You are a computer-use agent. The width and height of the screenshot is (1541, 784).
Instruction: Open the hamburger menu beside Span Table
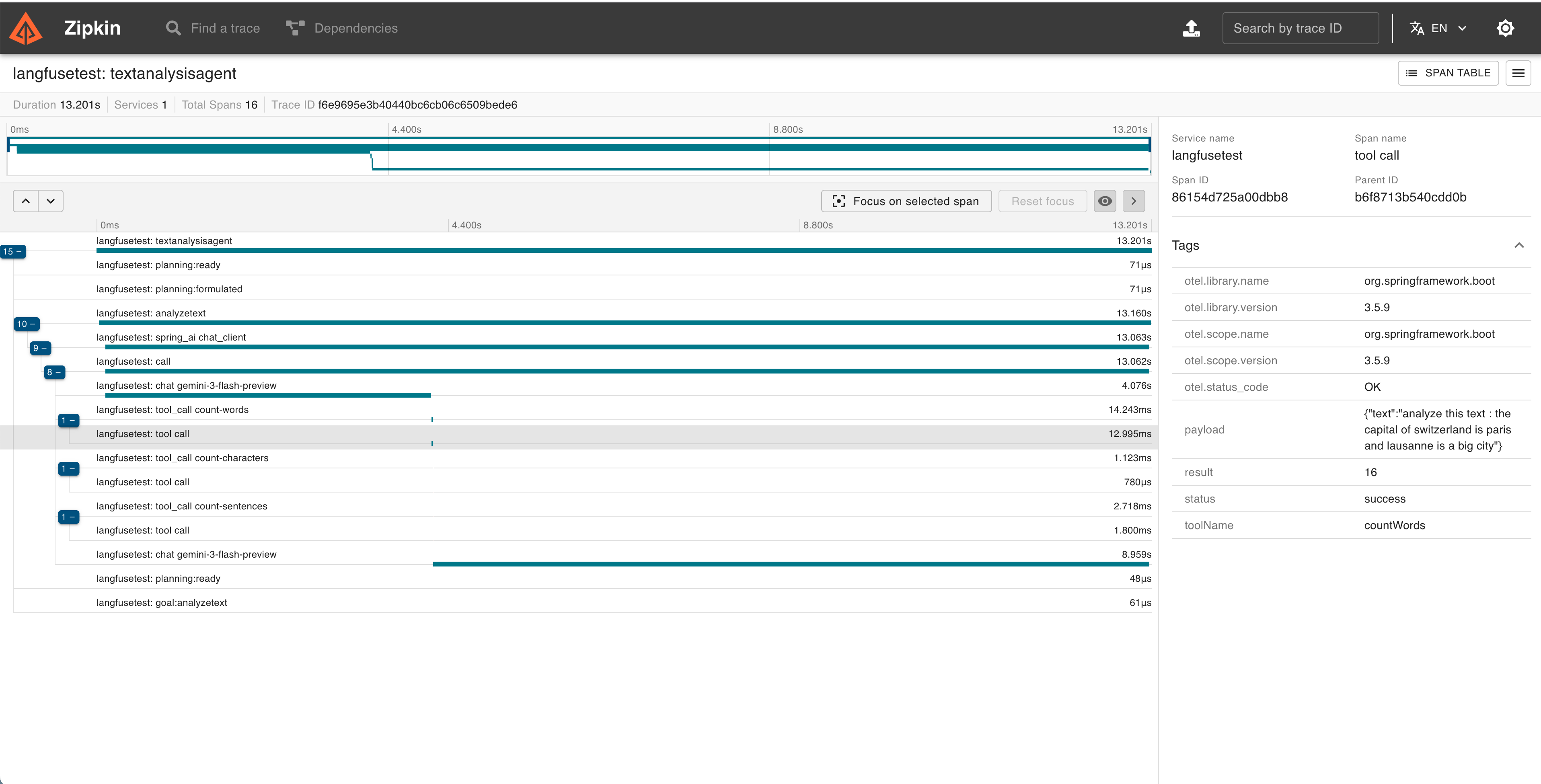1518,73
